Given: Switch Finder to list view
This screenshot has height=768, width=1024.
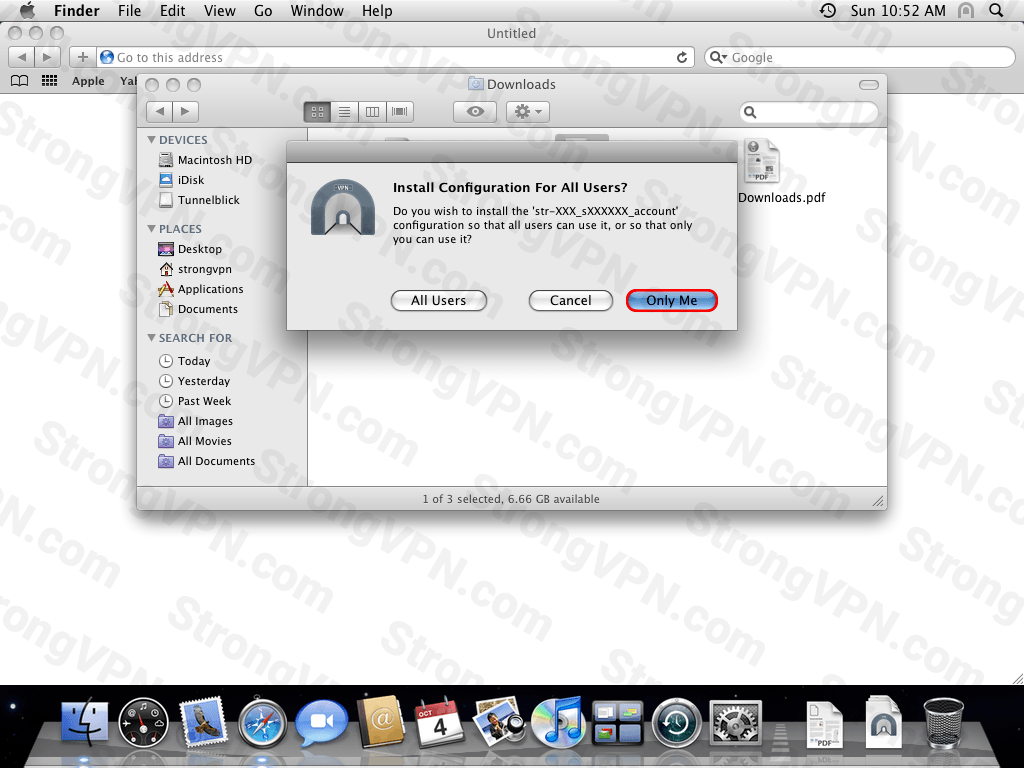Looking at the screenshot, I should click(x=345, y=112).
